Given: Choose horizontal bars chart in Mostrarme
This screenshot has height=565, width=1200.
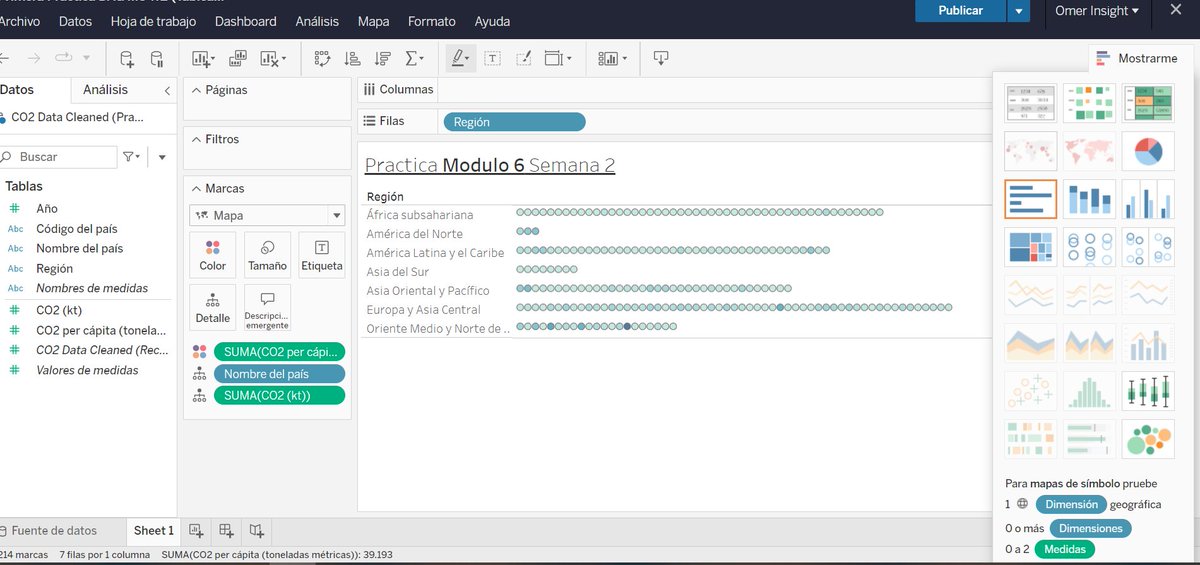Looking at the screenshot, I should coord(1031,199).
